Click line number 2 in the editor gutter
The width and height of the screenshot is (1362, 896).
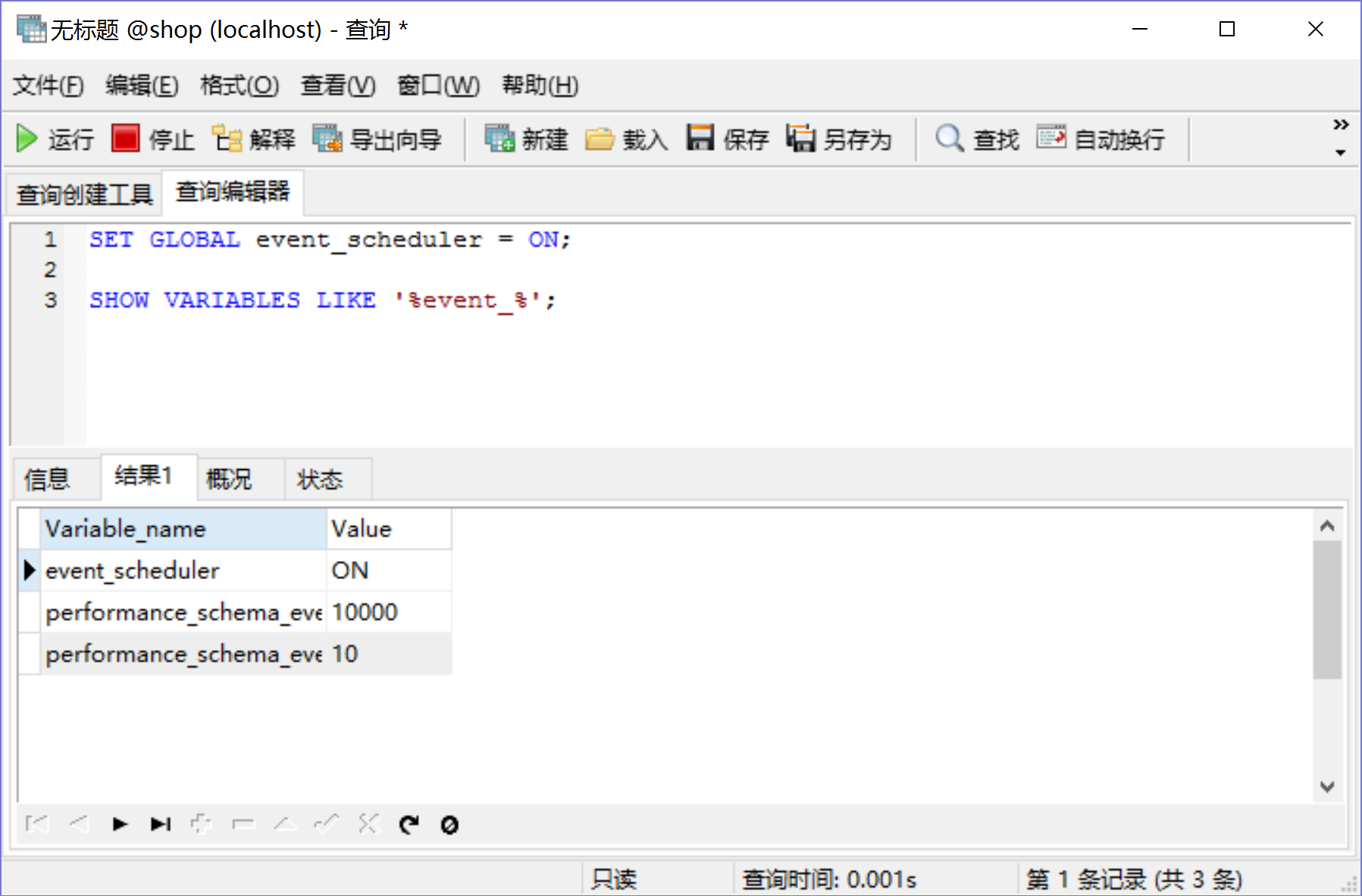click(x=50, y=270)
